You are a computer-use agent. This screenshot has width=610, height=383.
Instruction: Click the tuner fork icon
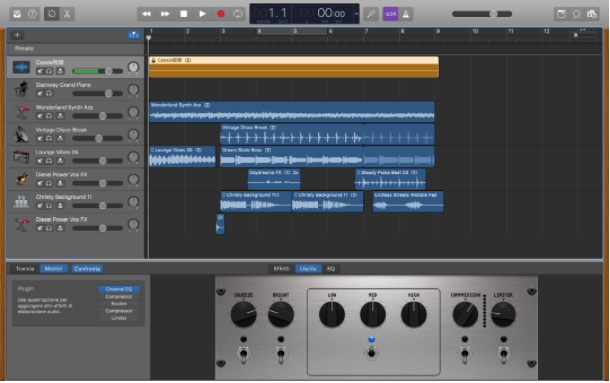click(x=371, y=14)
